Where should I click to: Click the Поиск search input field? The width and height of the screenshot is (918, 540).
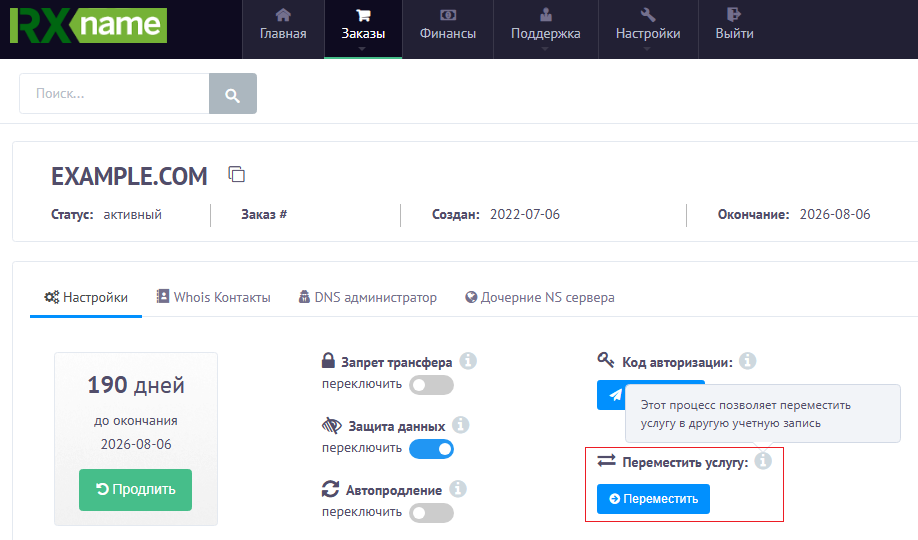click(114, 94)
